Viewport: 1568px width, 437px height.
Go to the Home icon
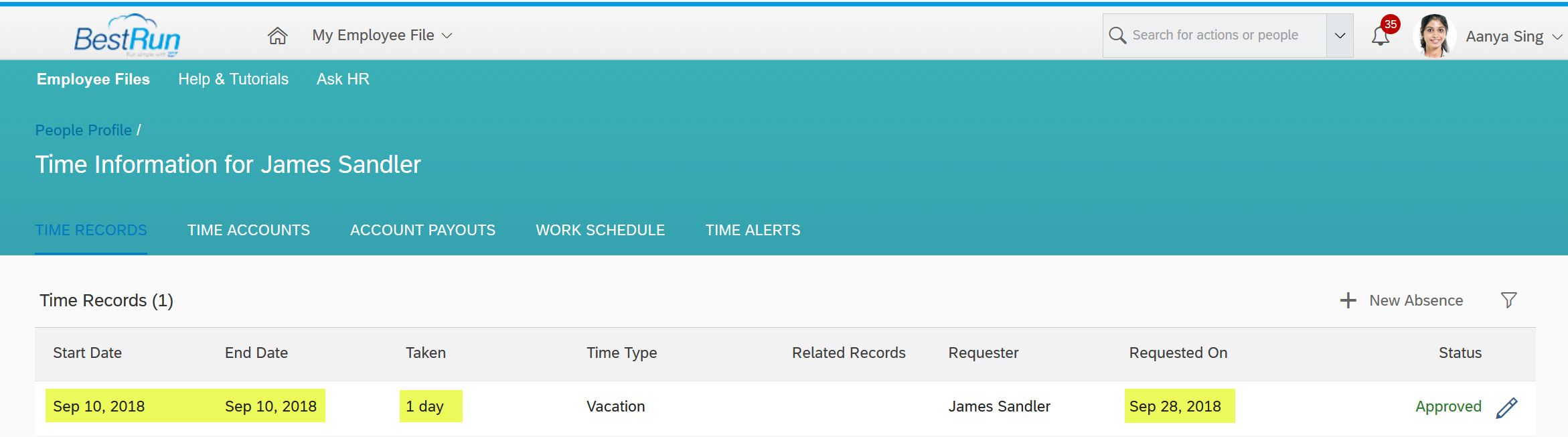pos(277,36)
